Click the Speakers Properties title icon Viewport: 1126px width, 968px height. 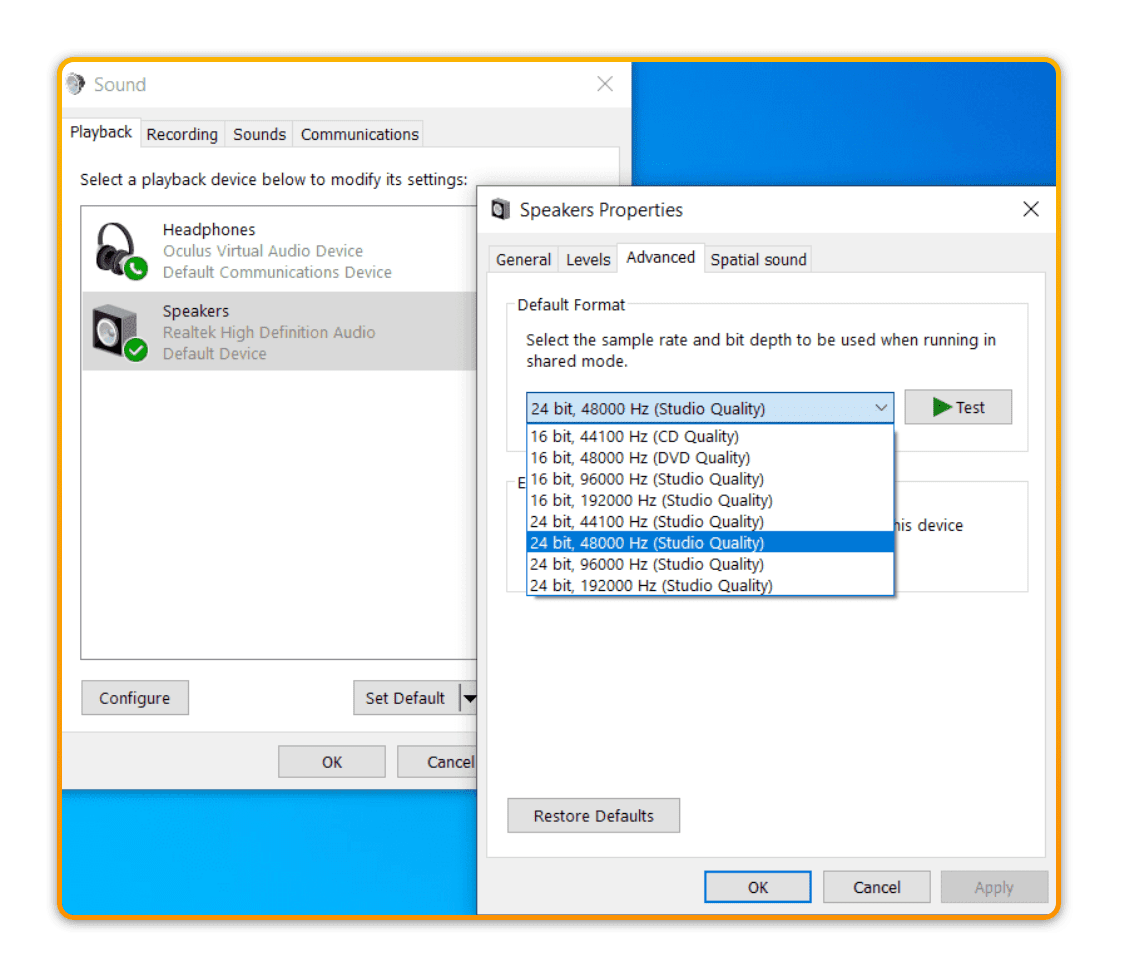501,210
